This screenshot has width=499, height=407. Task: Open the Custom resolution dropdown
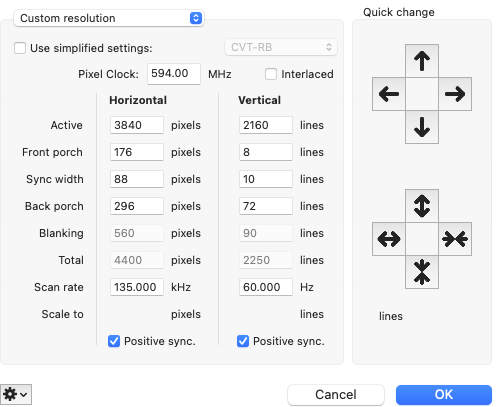109,18
